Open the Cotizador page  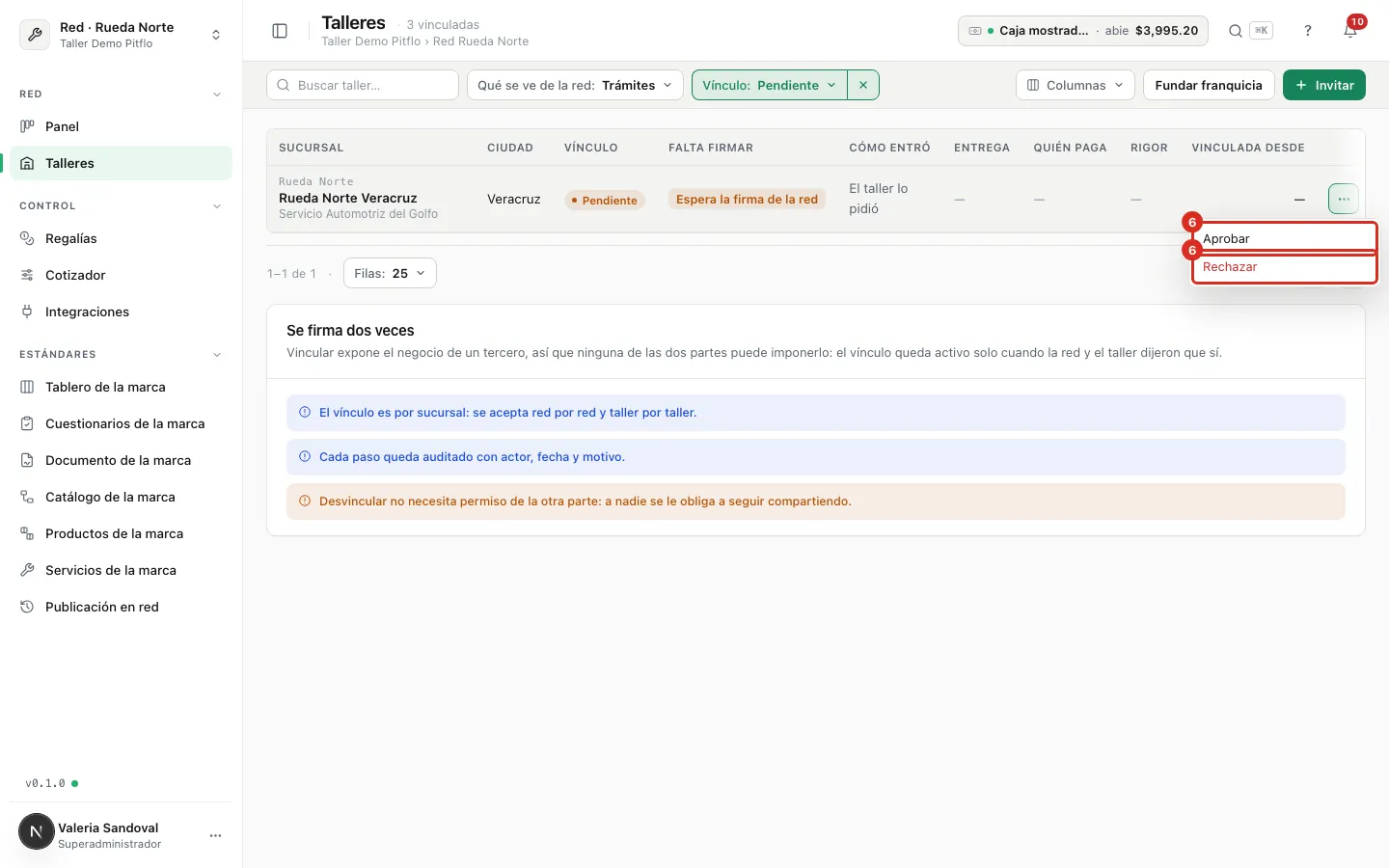[x=121, y=275]
